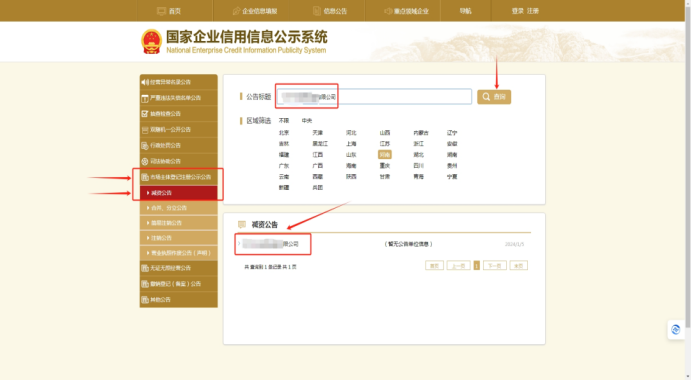Select 营业执照作废公告（声明） submenu item
Image resolution: width=692 pixels, height=381 pixels.
pos(179,253)
